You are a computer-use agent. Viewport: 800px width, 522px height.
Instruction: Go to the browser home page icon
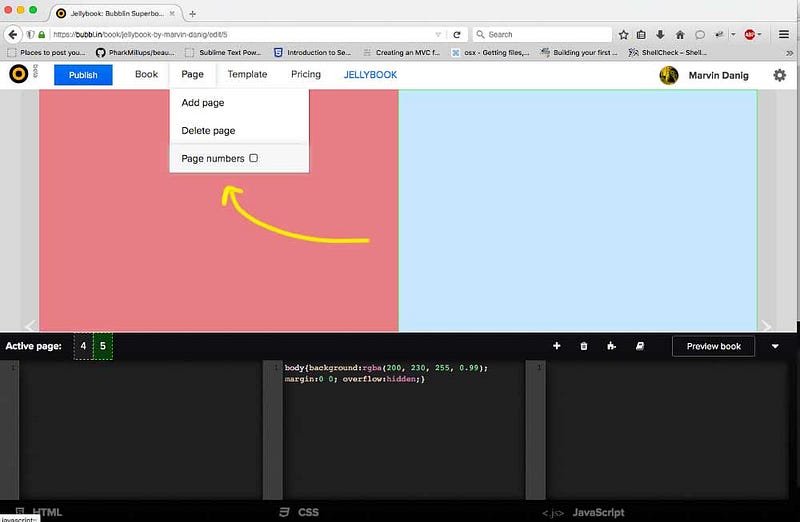[680, 35]
